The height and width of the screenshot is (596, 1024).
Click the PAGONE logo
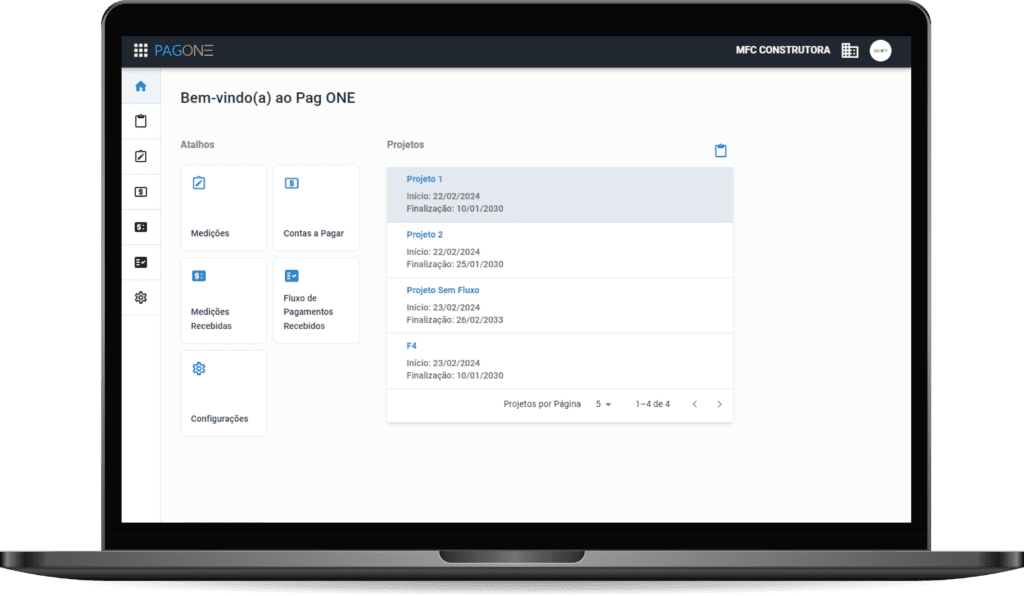click(x=184, y=50)
